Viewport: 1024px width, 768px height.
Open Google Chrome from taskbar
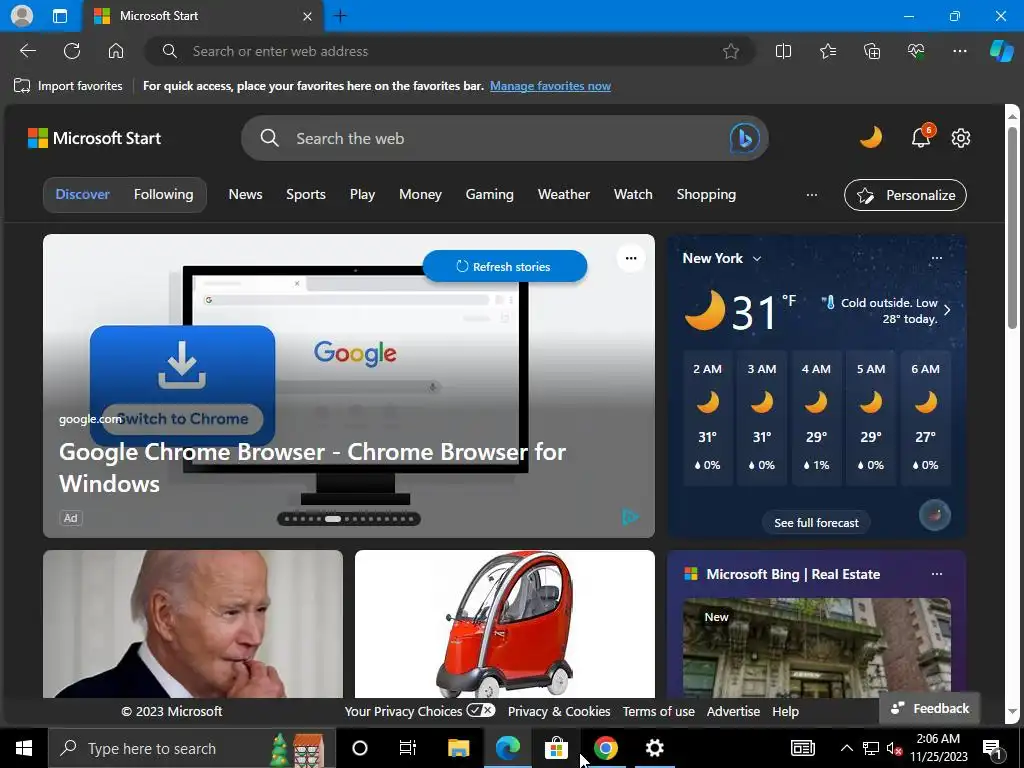(605, 748)
